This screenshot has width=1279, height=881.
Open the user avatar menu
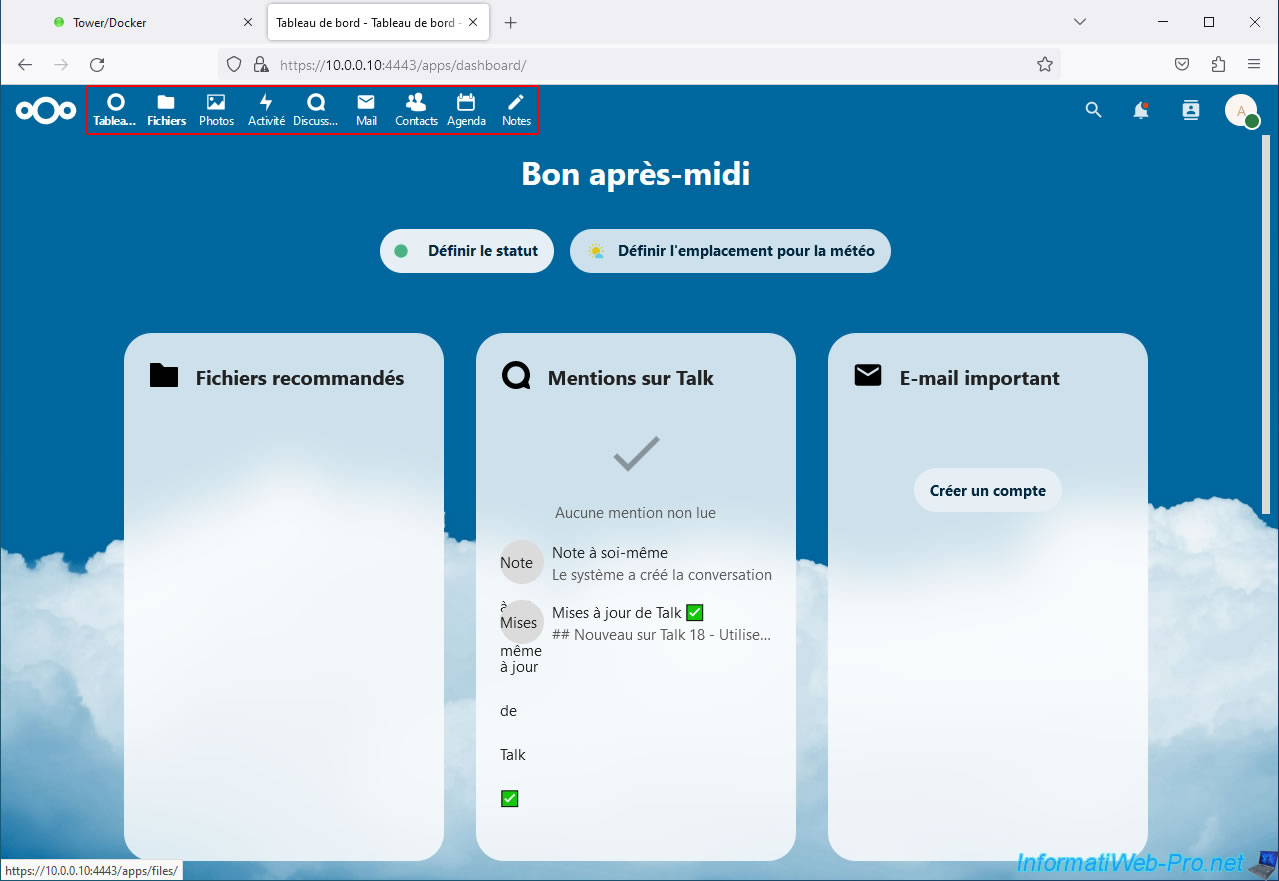pyautogui.click(x=1241, y=110)
